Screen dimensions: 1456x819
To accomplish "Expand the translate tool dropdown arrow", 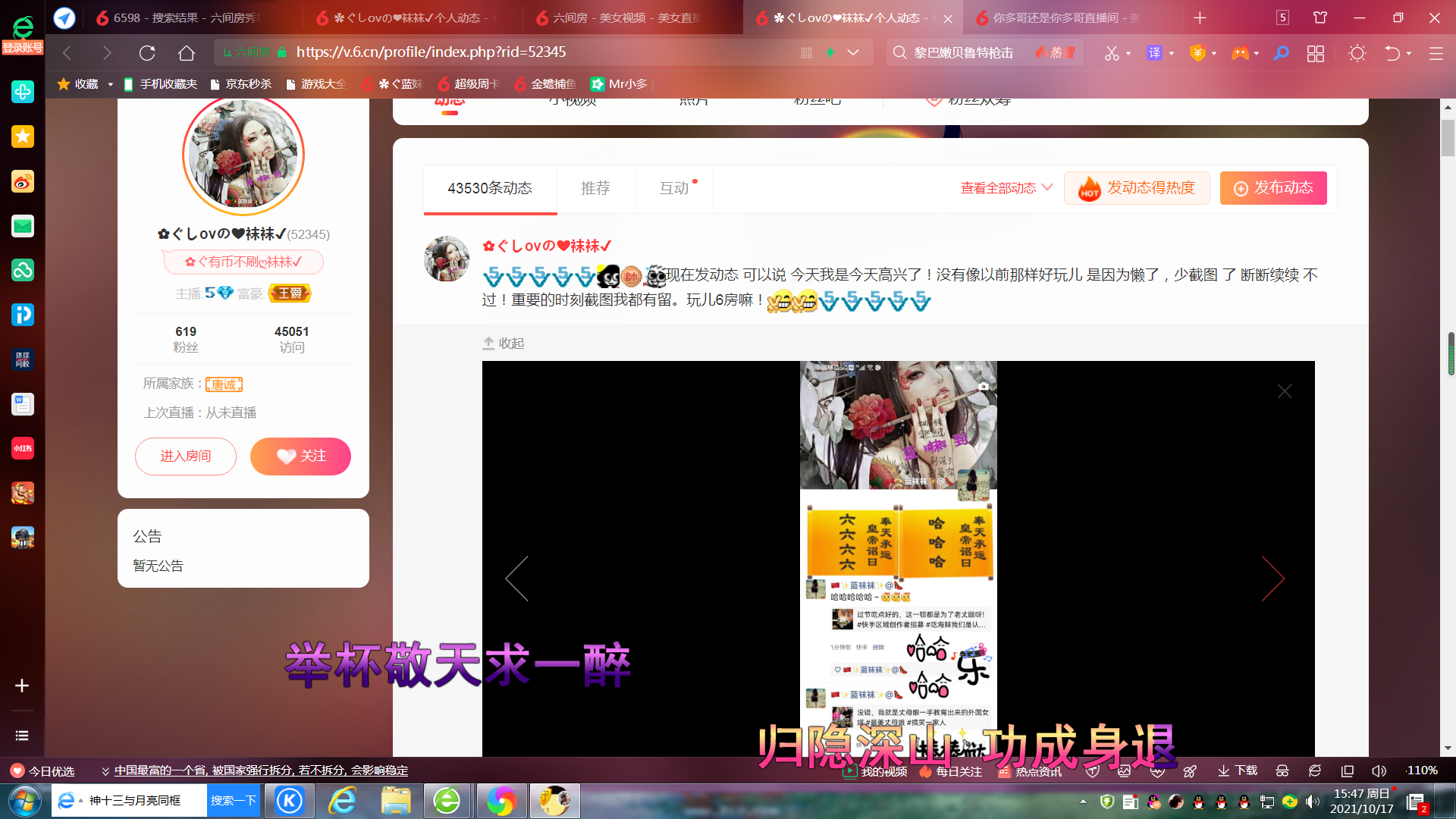I will pos(1172,53).
